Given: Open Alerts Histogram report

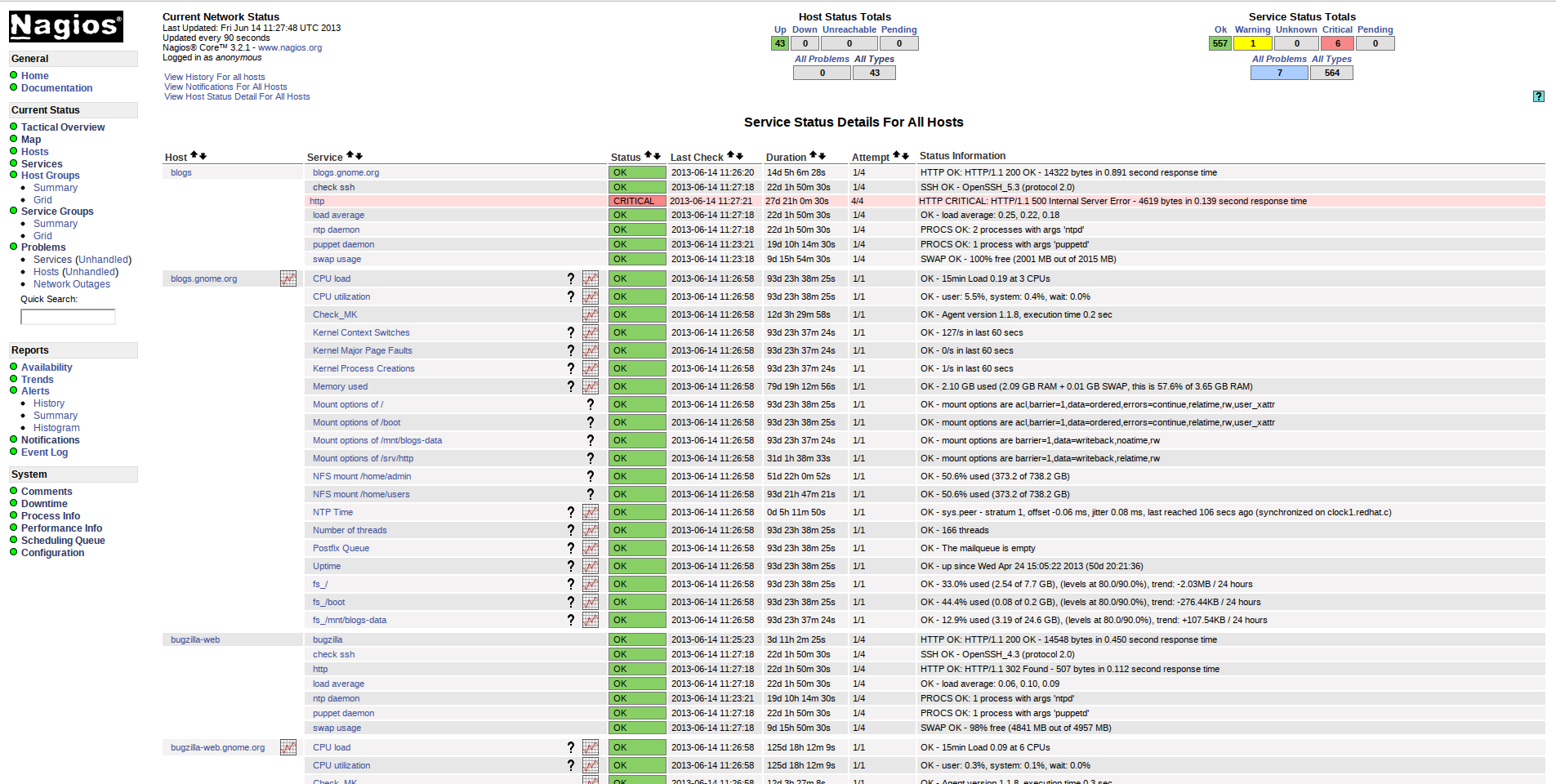Looking at the screenshot, I should 56,428.
